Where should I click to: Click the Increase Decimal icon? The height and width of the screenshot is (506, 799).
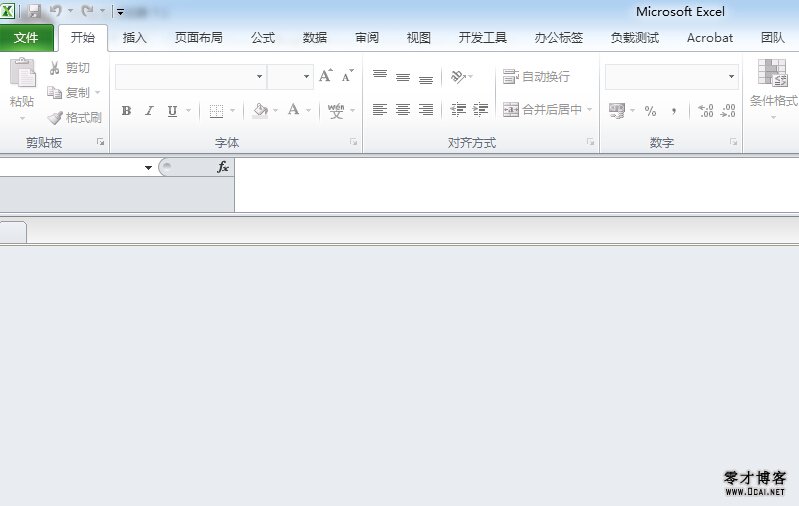[705, 111]
